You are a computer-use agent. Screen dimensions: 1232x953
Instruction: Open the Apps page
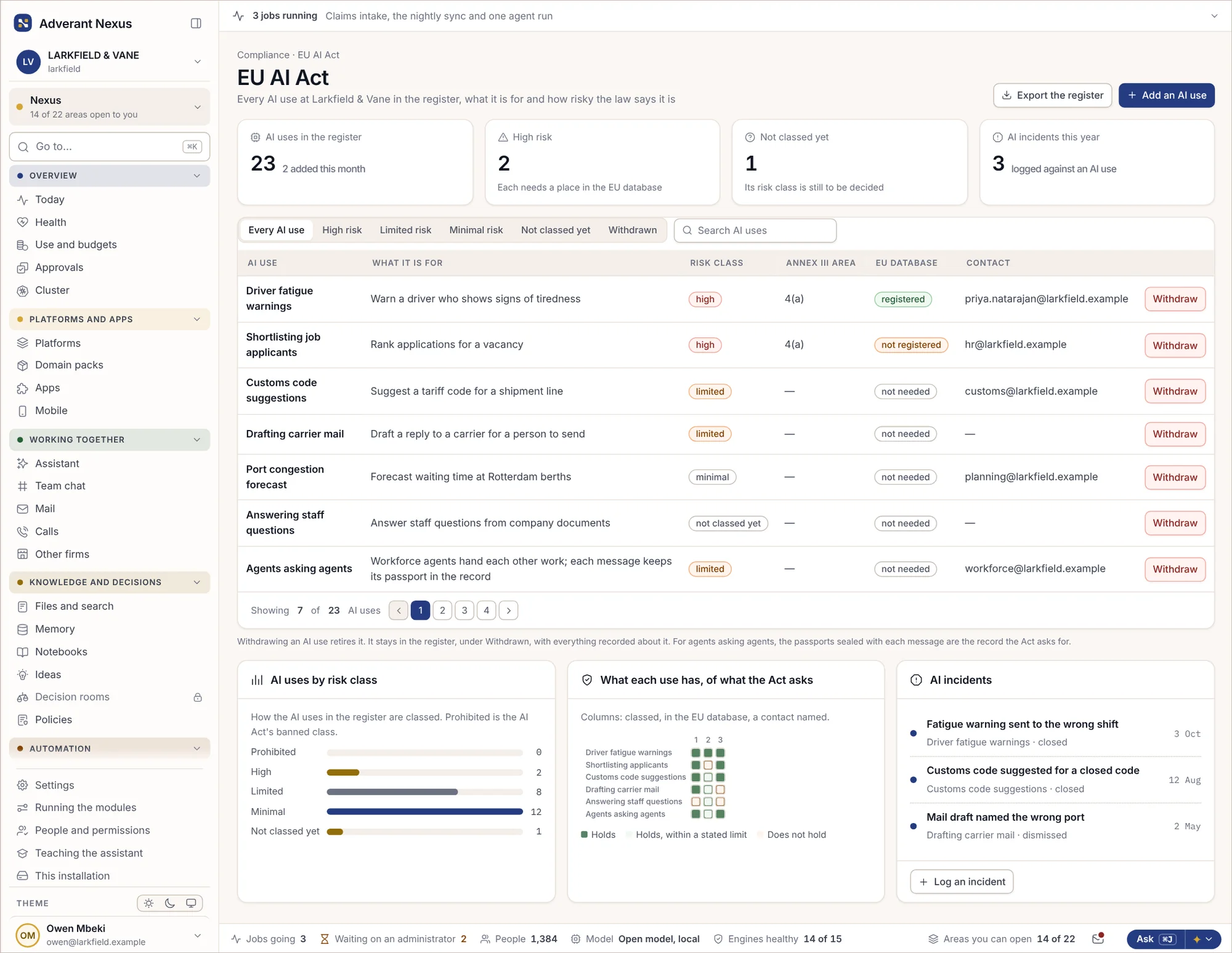110,388
